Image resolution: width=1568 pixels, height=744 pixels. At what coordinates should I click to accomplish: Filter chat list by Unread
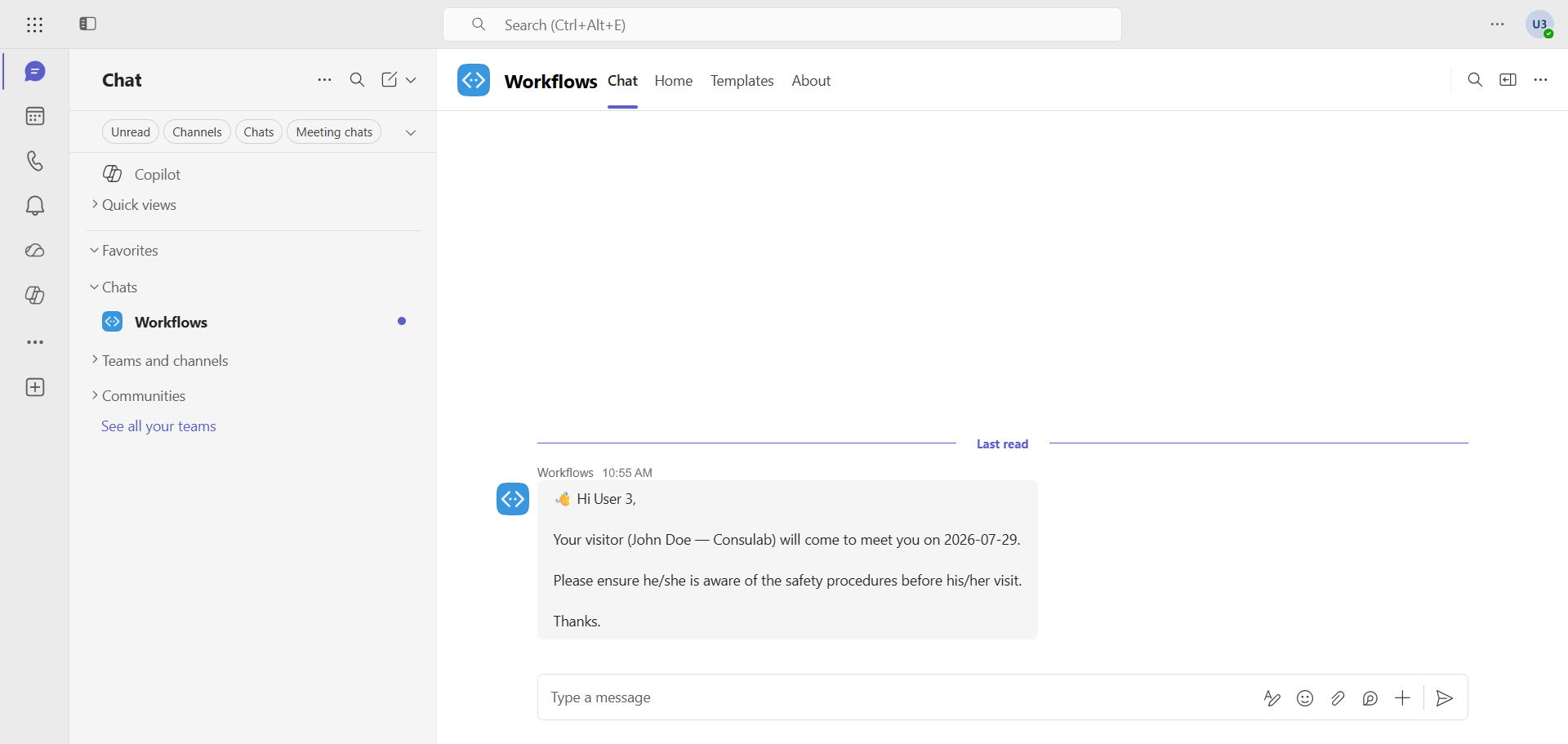(x=131, y=132)
